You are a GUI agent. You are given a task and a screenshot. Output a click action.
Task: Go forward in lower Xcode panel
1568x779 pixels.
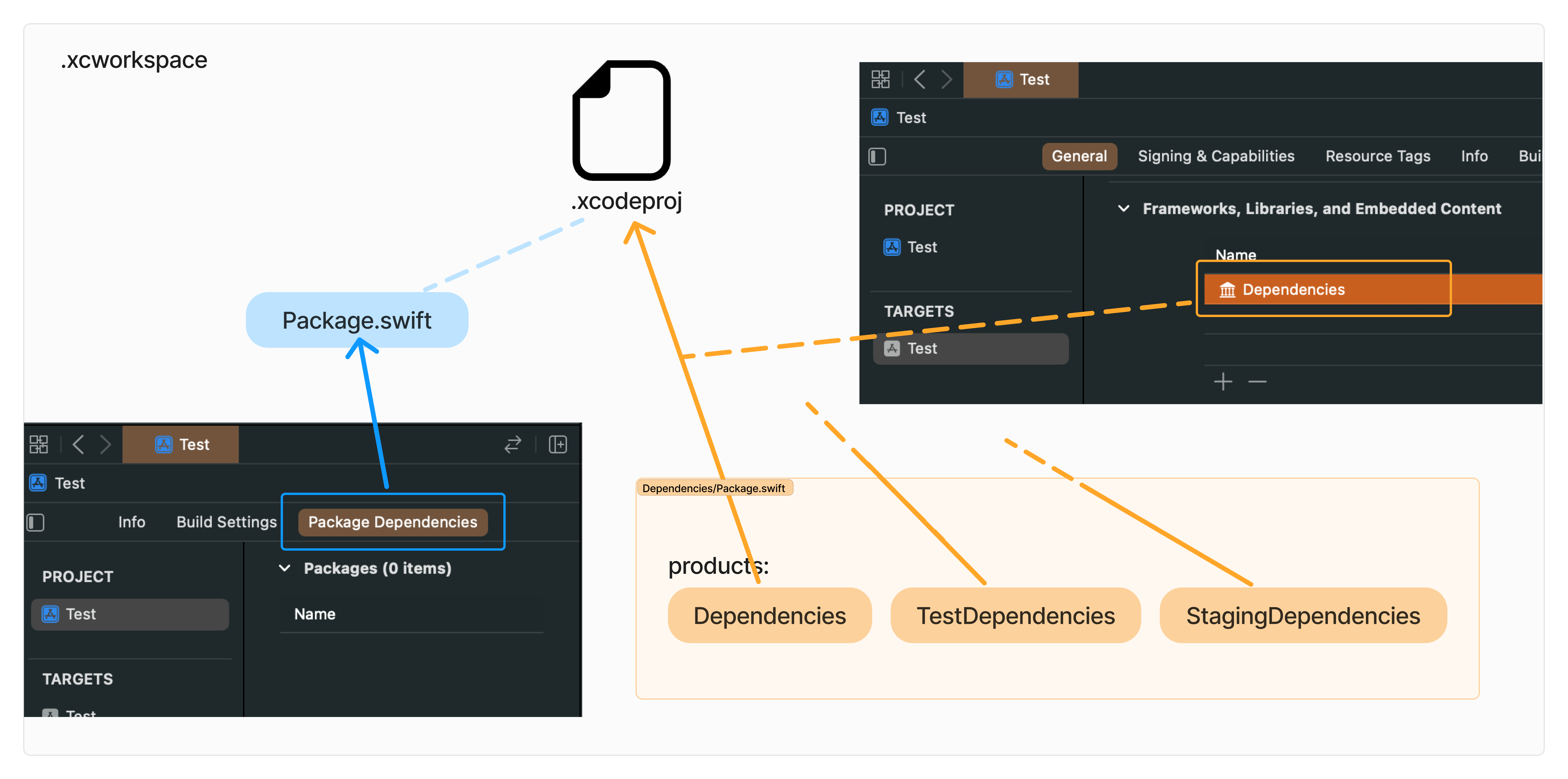pyautogui.click(x=105, y=444)
